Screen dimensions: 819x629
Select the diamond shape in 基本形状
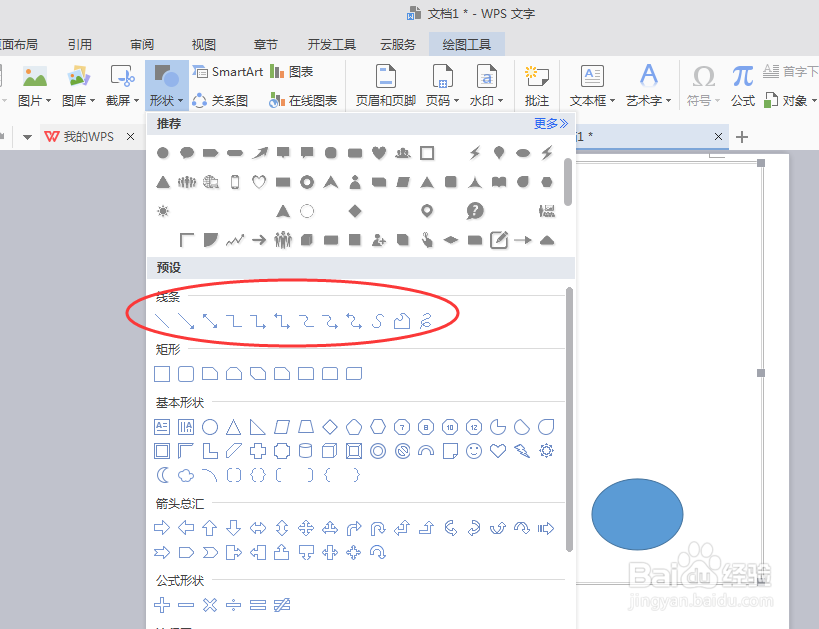pyautogui.click(x=330, y=427)
